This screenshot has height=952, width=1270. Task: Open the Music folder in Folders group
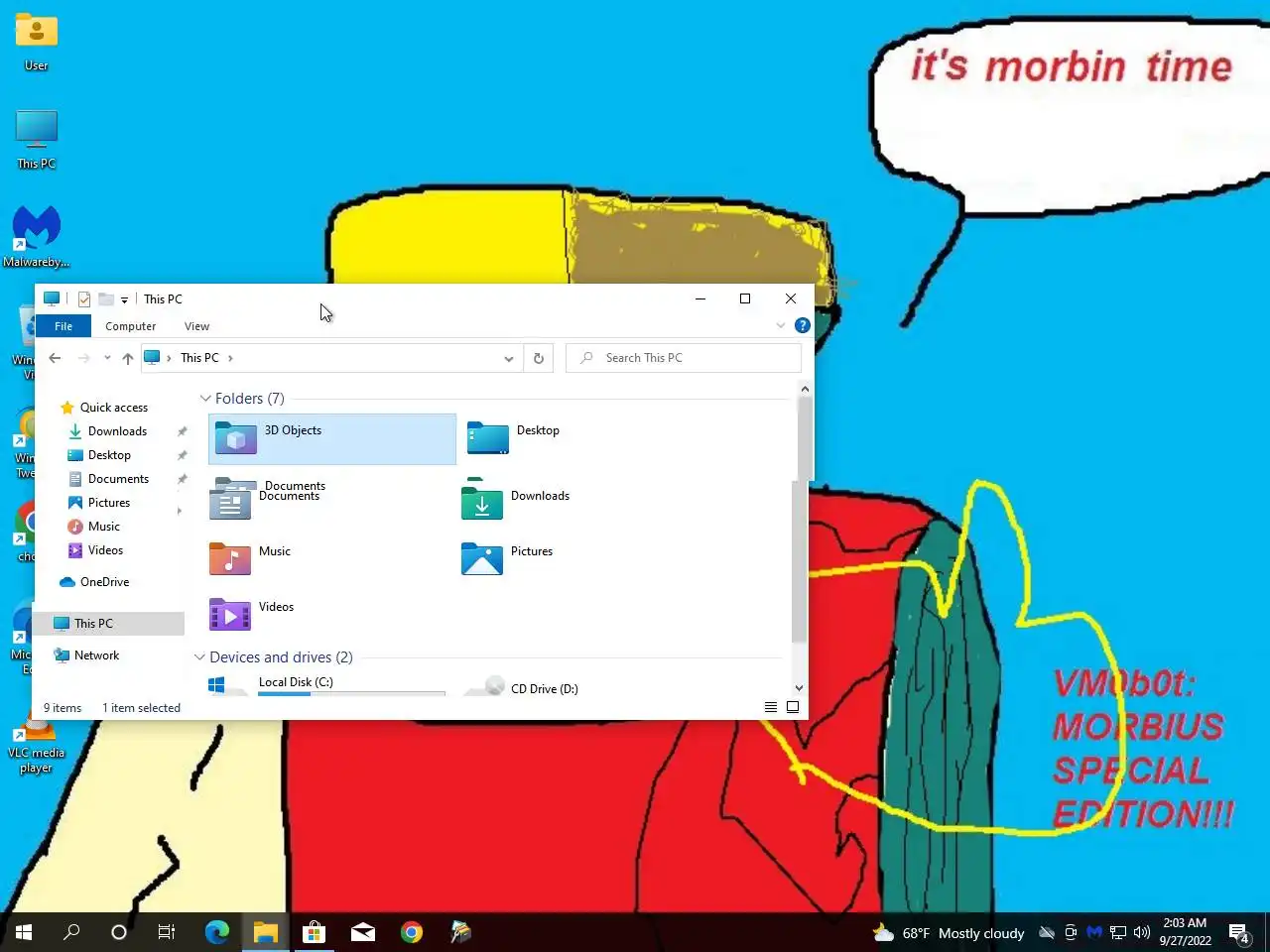tap(250, 557)
